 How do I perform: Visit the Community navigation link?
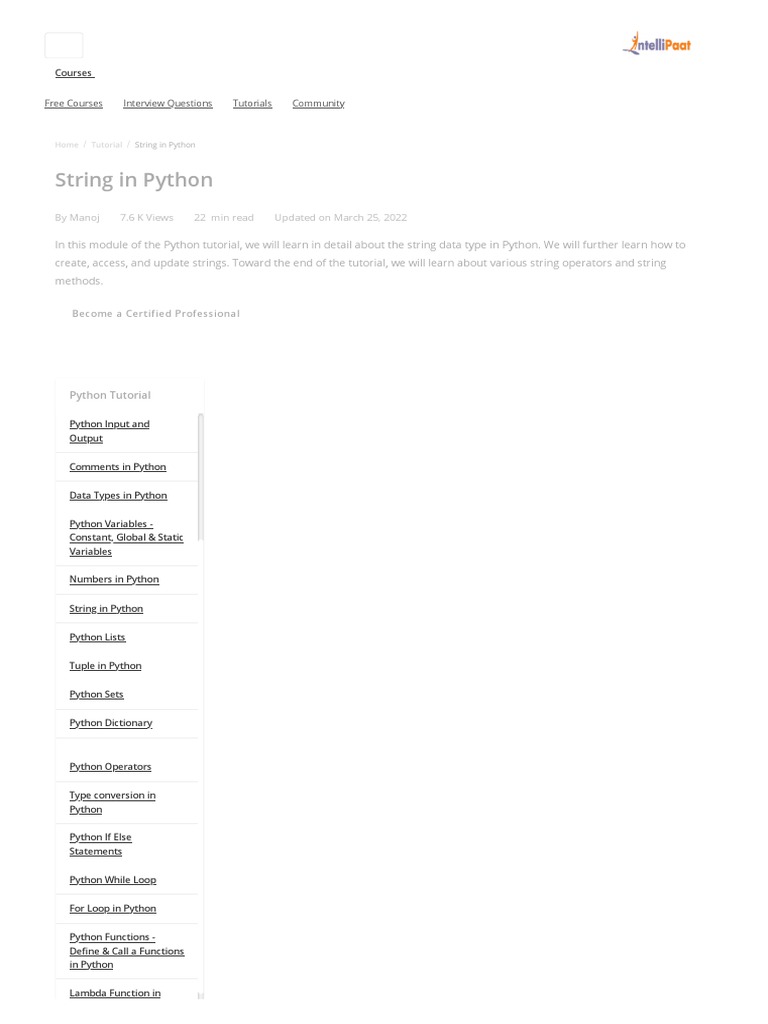(x=318, y=103)
